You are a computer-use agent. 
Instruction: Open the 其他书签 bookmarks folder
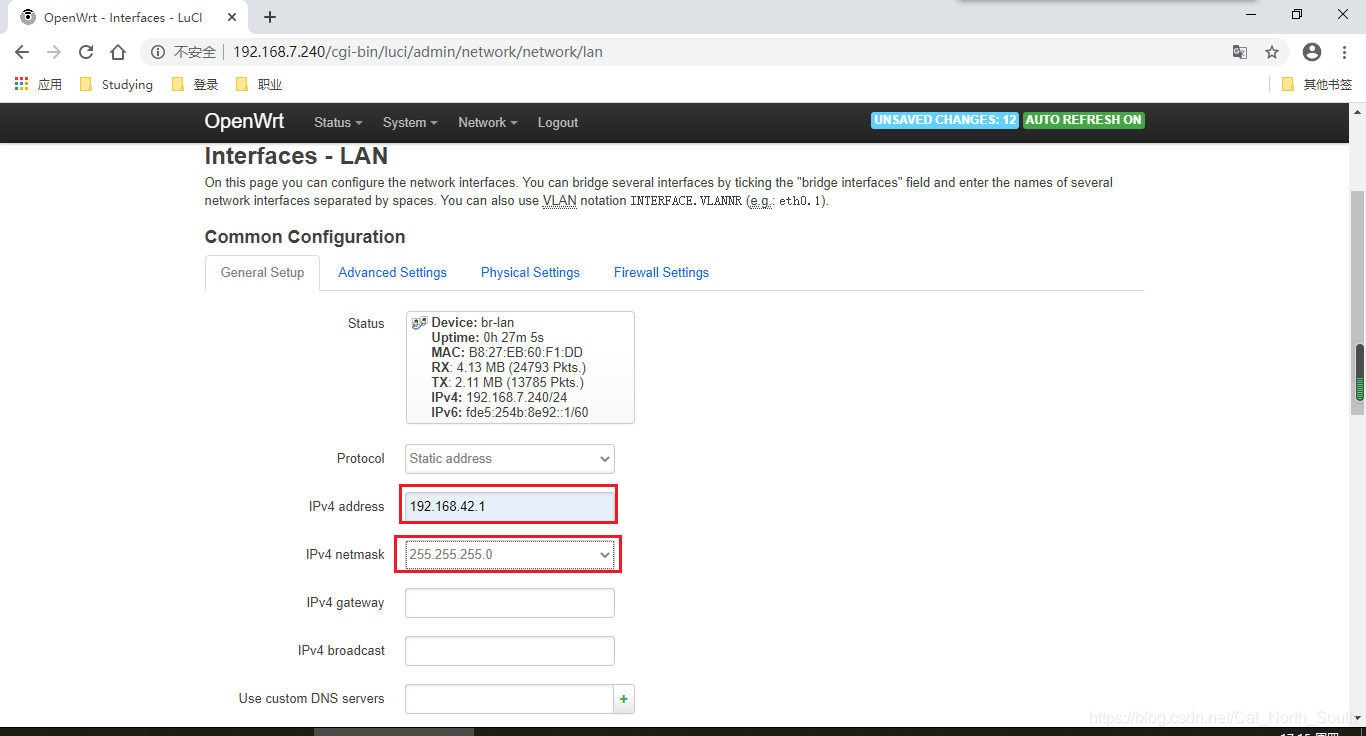pyautogui.click(x=1317, y=84)
